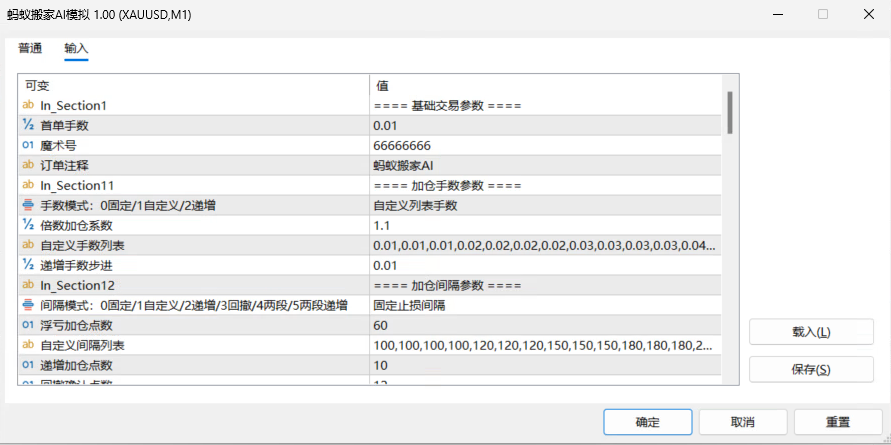The height and width of the screenshot is (445, 891).
Task: Click the 保存(S) button
Action: [811, 369]
